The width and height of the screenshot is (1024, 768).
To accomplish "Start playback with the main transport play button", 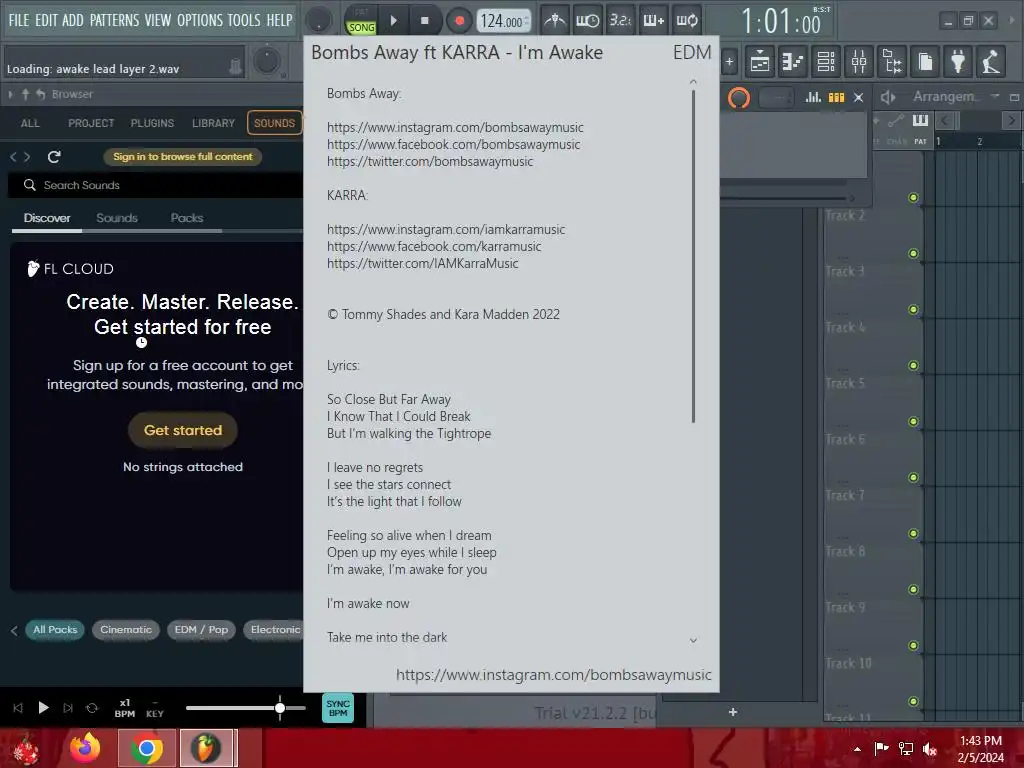I will (x=393, y=21).
